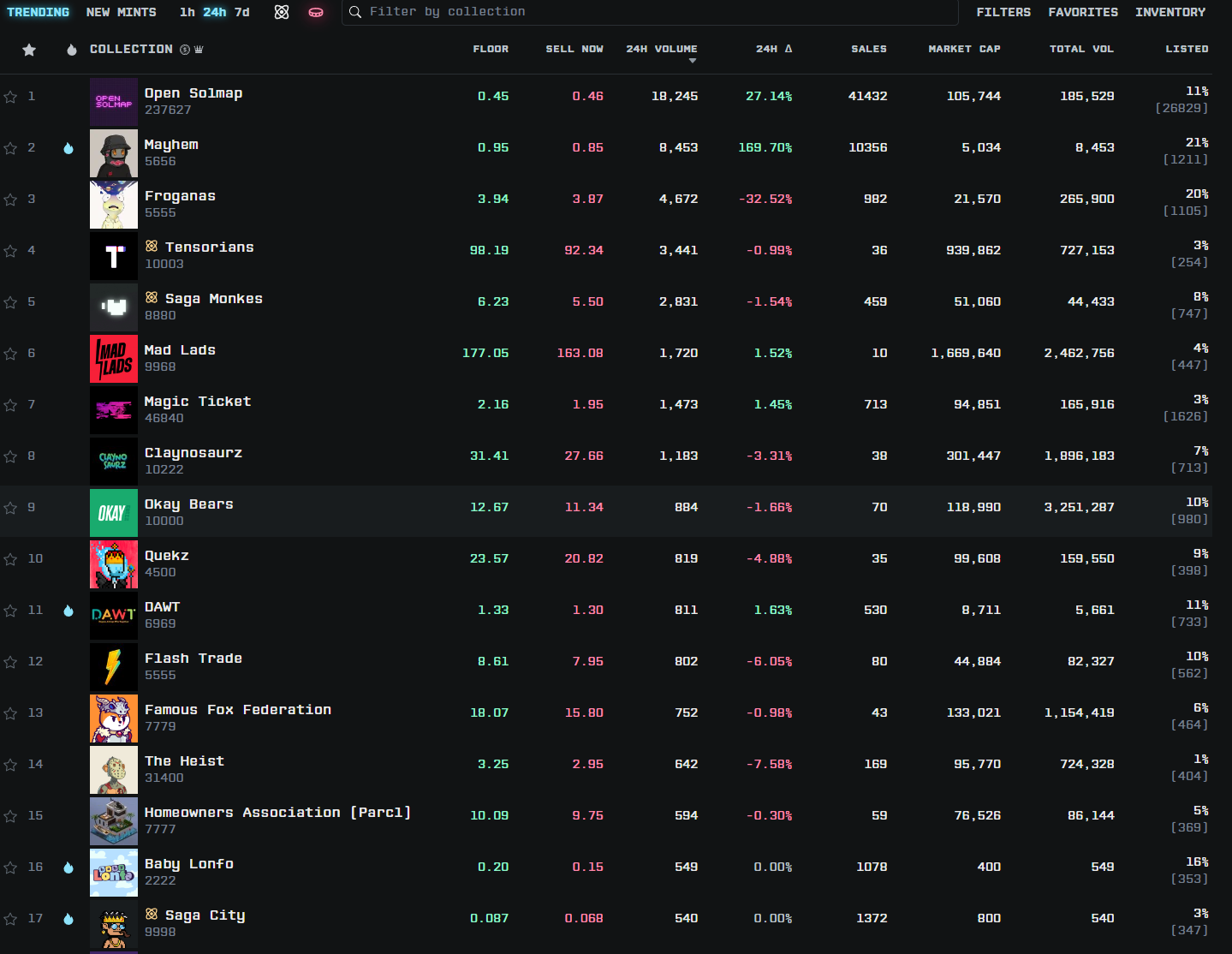Click the coin icon next to COLLECTION

click(x=185, y=50)
